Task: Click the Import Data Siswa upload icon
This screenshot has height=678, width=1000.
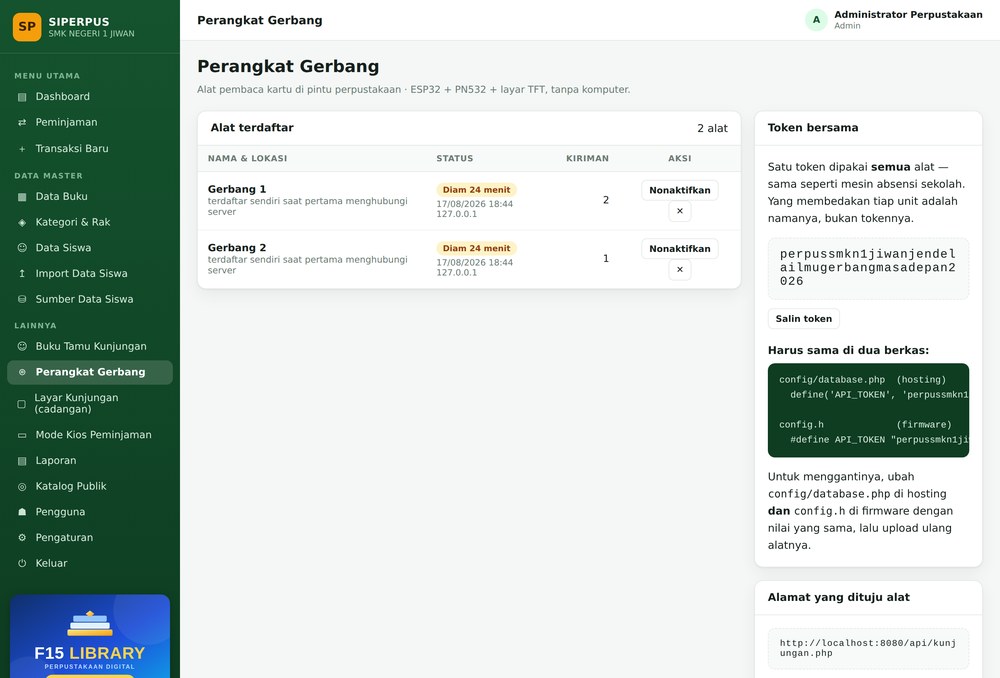Action: point(22,274)
